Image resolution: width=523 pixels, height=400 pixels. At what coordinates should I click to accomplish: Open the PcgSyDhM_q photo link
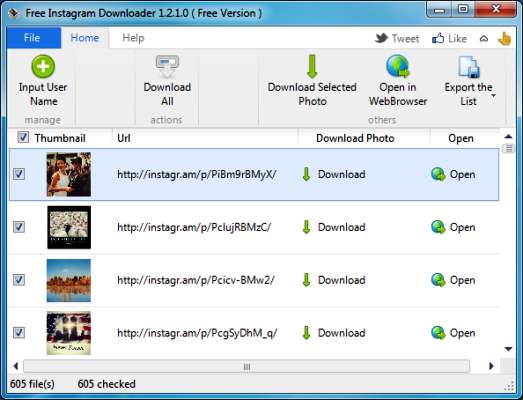(x=453, y=333)
